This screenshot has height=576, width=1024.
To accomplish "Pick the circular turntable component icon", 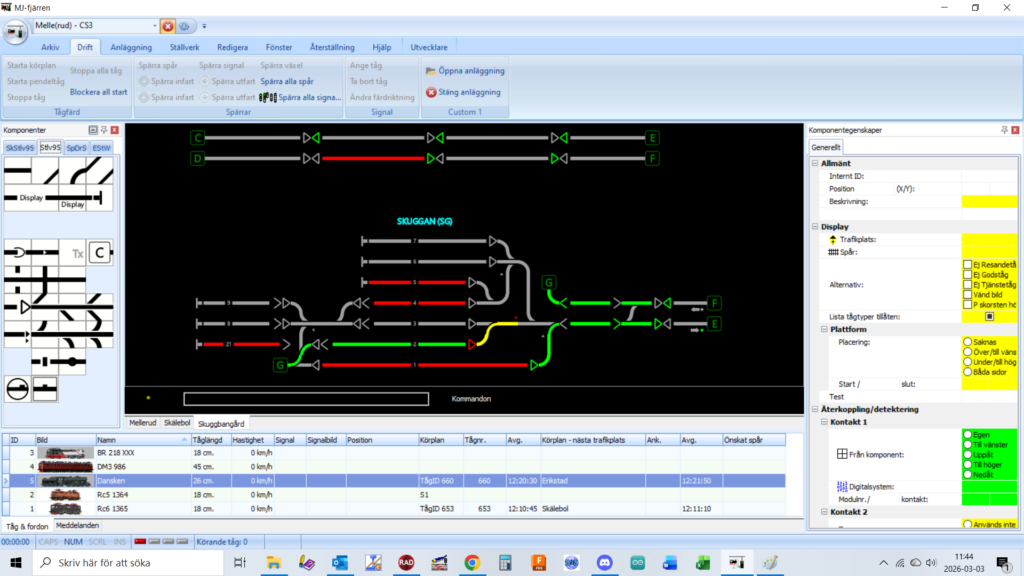I will tap(17, 389).
